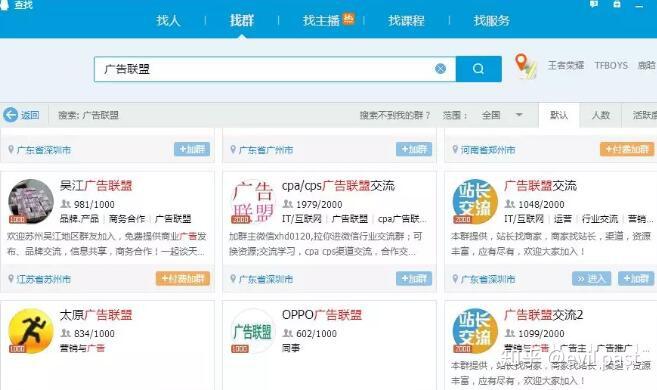Click 付费加群 for the 河南省郑州市 group
Viewport: 657px width, 390px height.
pos(627,149)
